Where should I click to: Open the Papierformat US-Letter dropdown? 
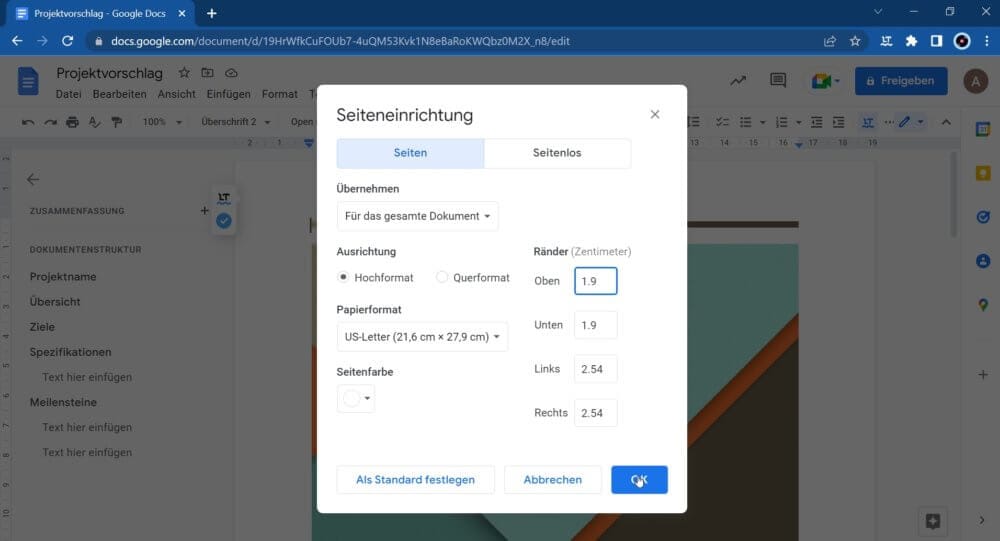[422, 337]
